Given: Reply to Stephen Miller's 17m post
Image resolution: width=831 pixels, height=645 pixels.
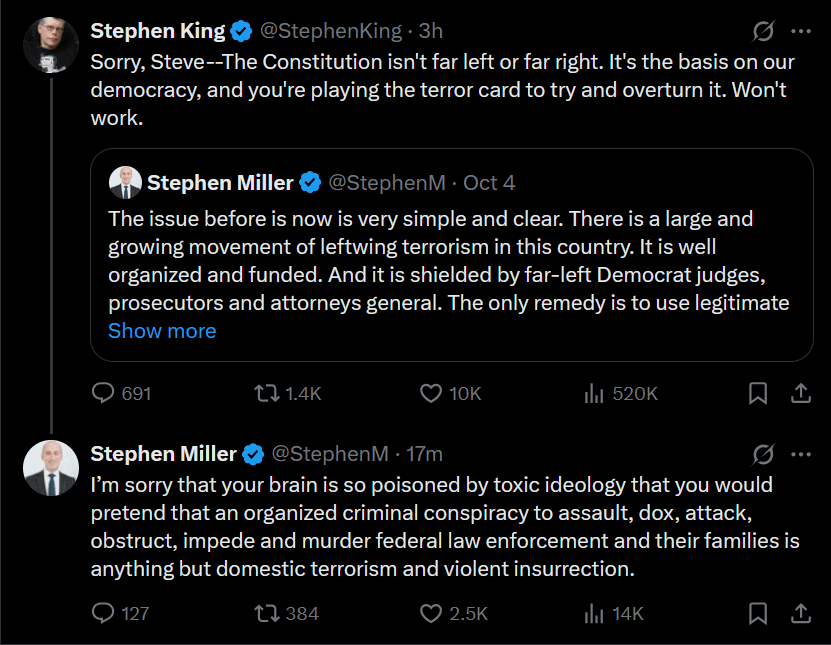Looking at the screenshot, I should click(x=104, y=613).
